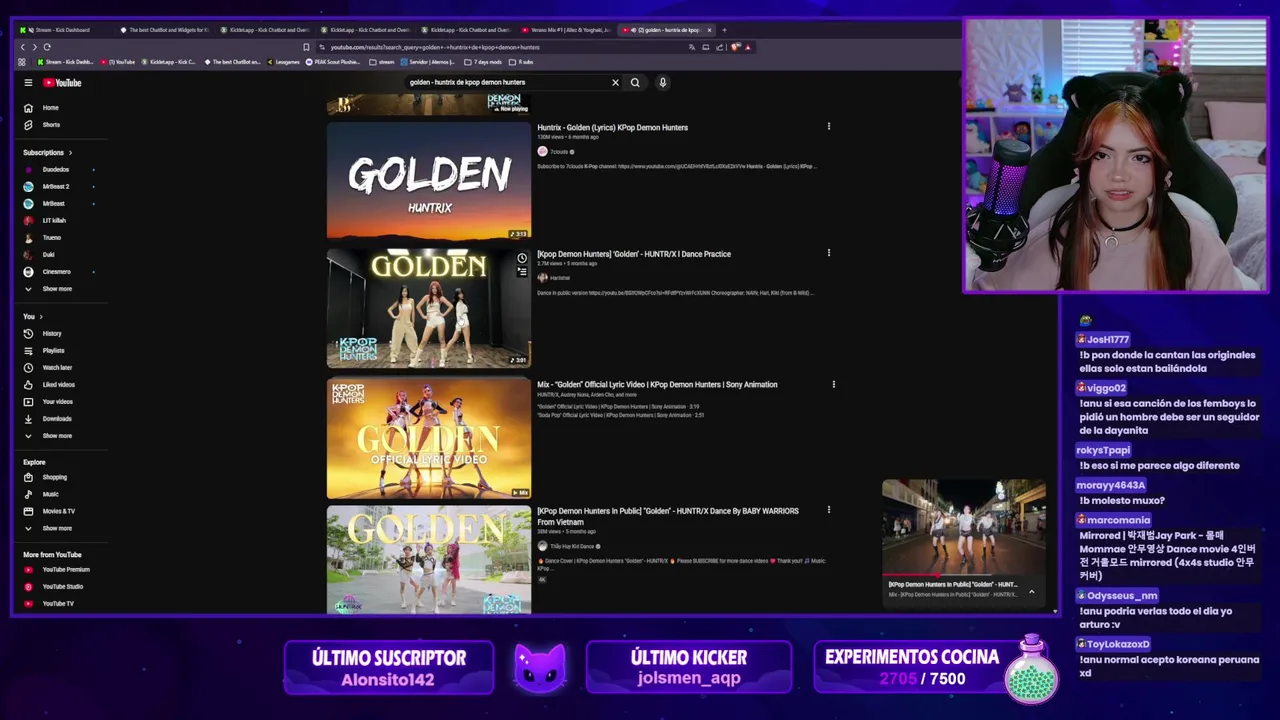Viewport: 1280px width, 720px height.
Task: Open Movies & TV under Explore
Action: pyautogui.click(x=60, y=512)
